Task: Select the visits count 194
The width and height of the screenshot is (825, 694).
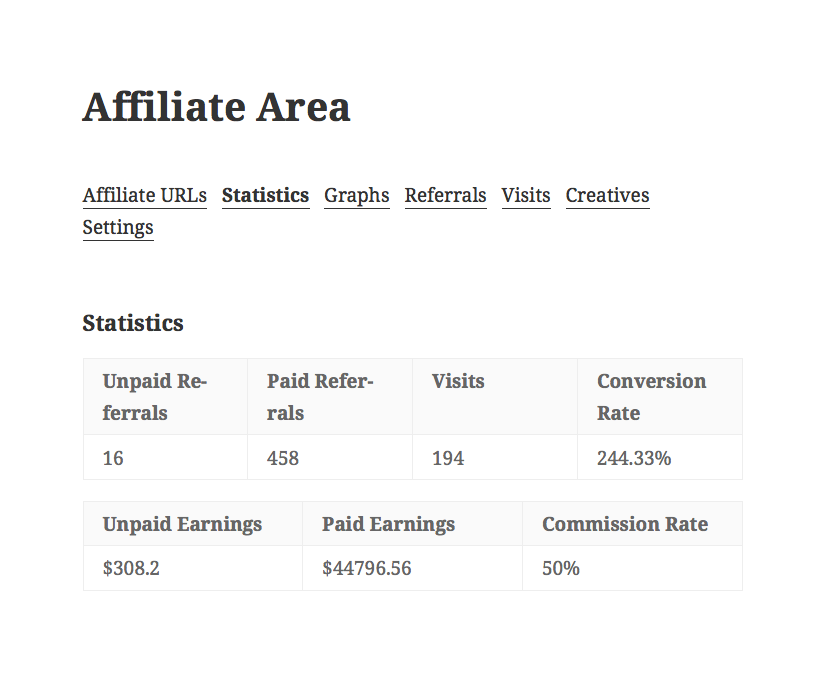Action: coord(448,458)
